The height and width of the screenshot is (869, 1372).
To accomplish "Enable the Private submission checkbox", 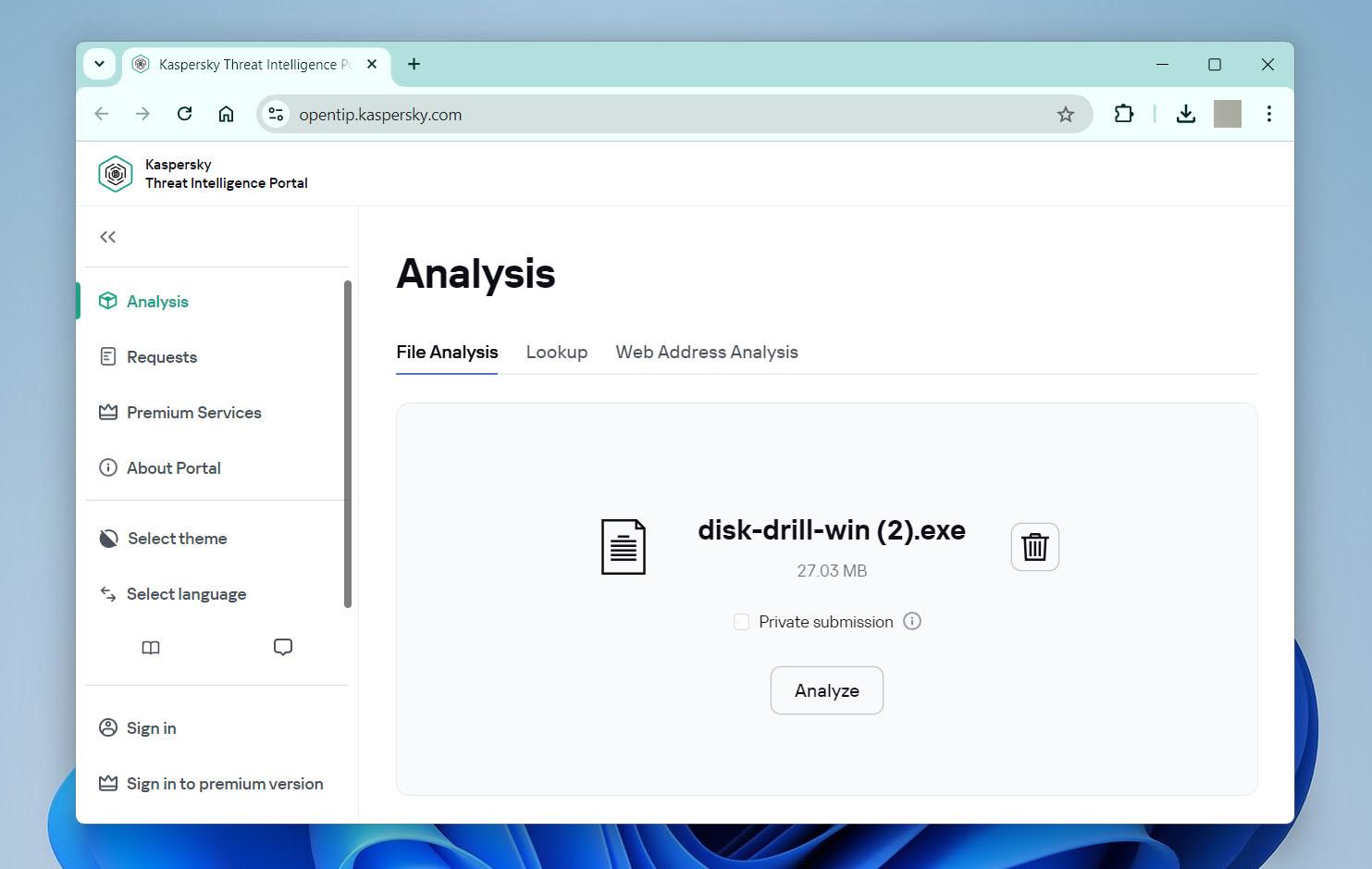I will [741, 622].
